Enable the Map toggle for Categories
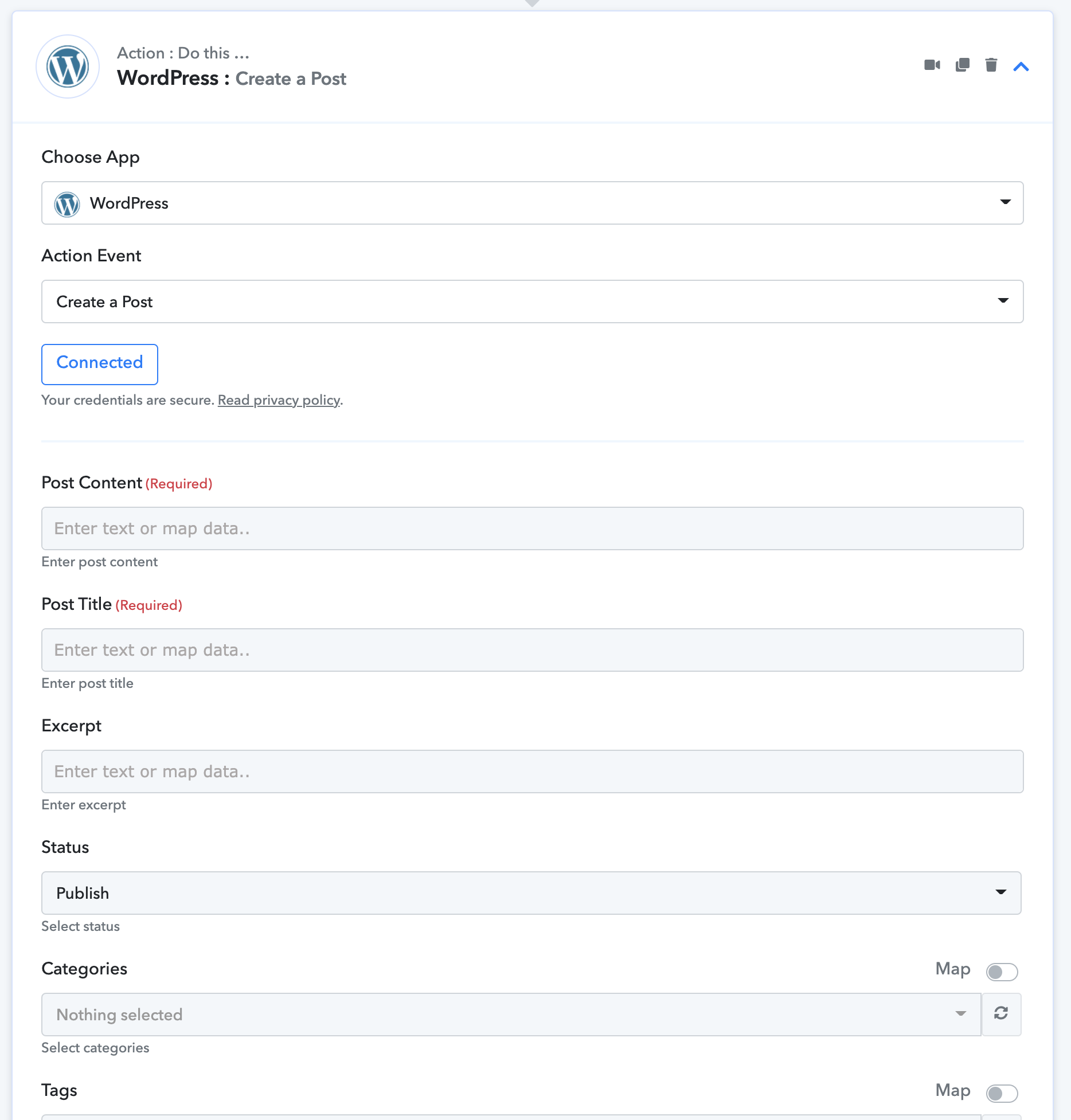Viewport: 1071px width, 1120px height. pos(1002,972)
